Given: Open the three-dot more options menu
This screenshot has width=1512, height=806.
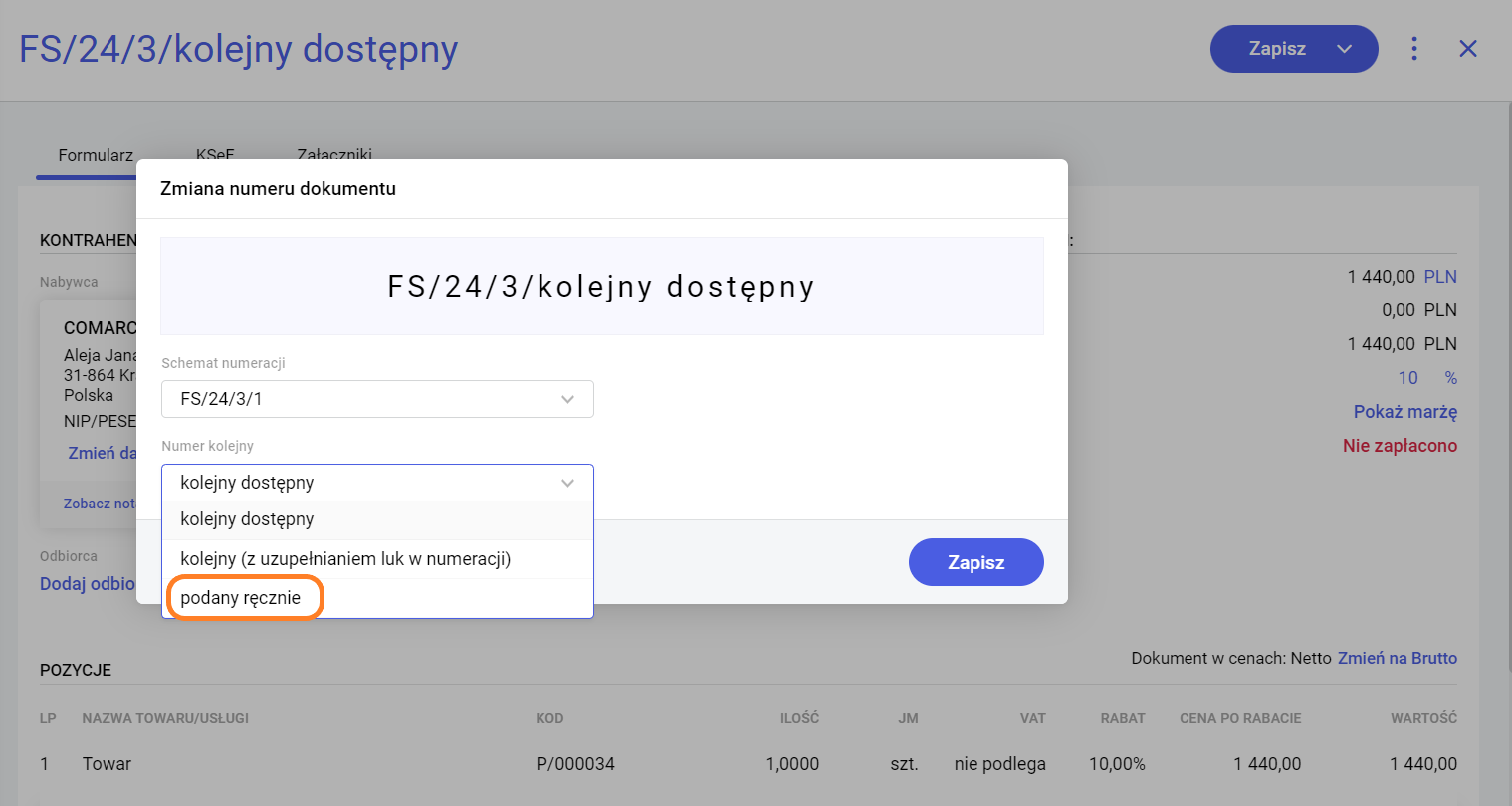Looking at the screenshot, I should click(x=1413, y=49).
